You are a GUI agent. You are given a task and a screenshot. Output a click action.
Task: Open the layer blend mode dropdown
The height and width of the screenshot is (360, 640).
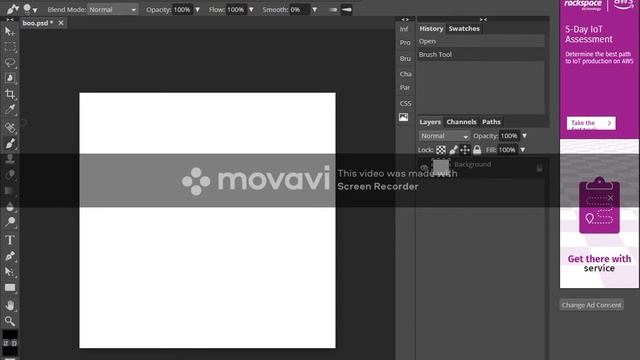(x=444, y=136)
